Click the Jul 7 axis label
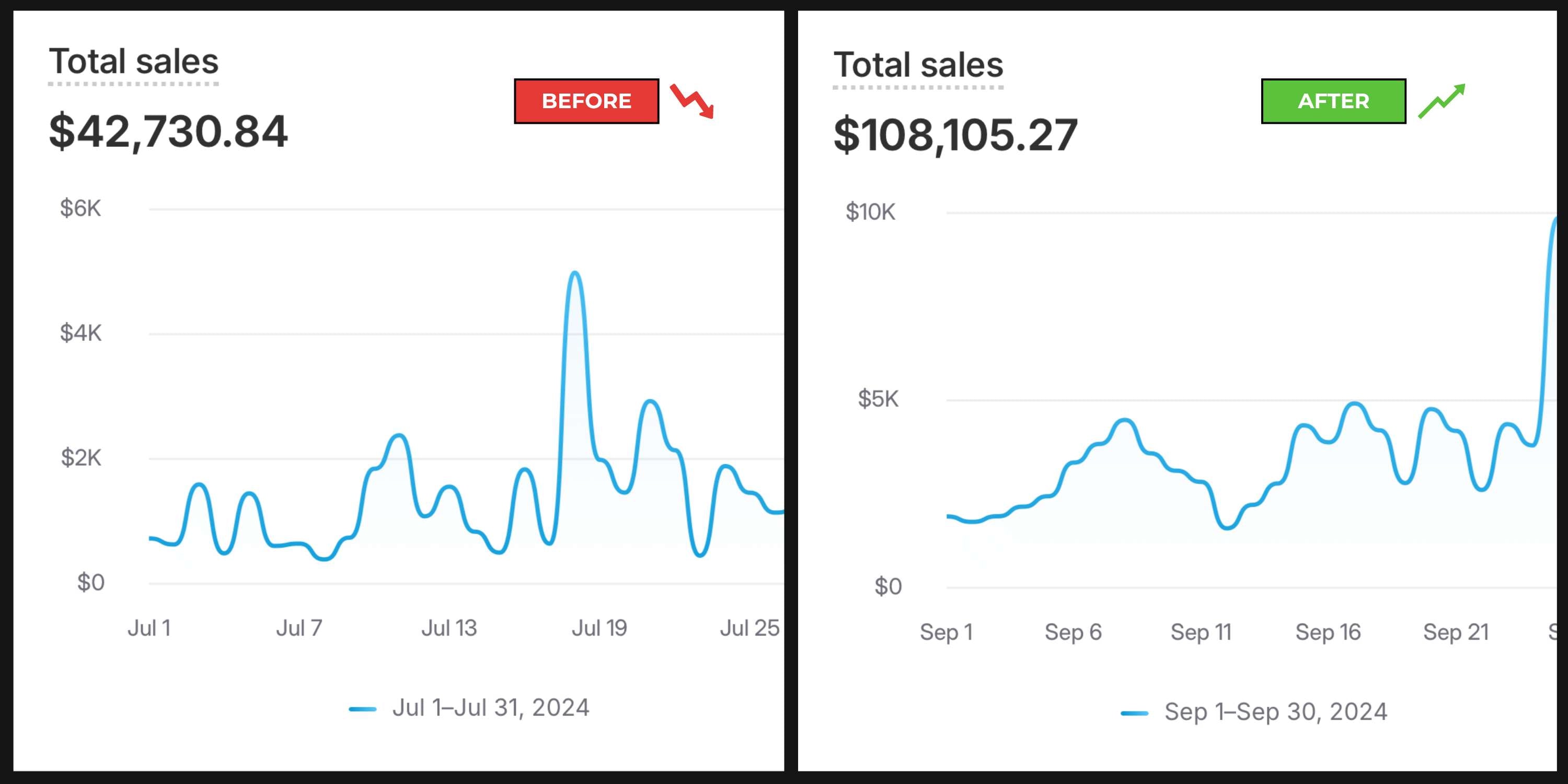The image size is (1568, 784). pyautogui.click(x=299, y=628)
